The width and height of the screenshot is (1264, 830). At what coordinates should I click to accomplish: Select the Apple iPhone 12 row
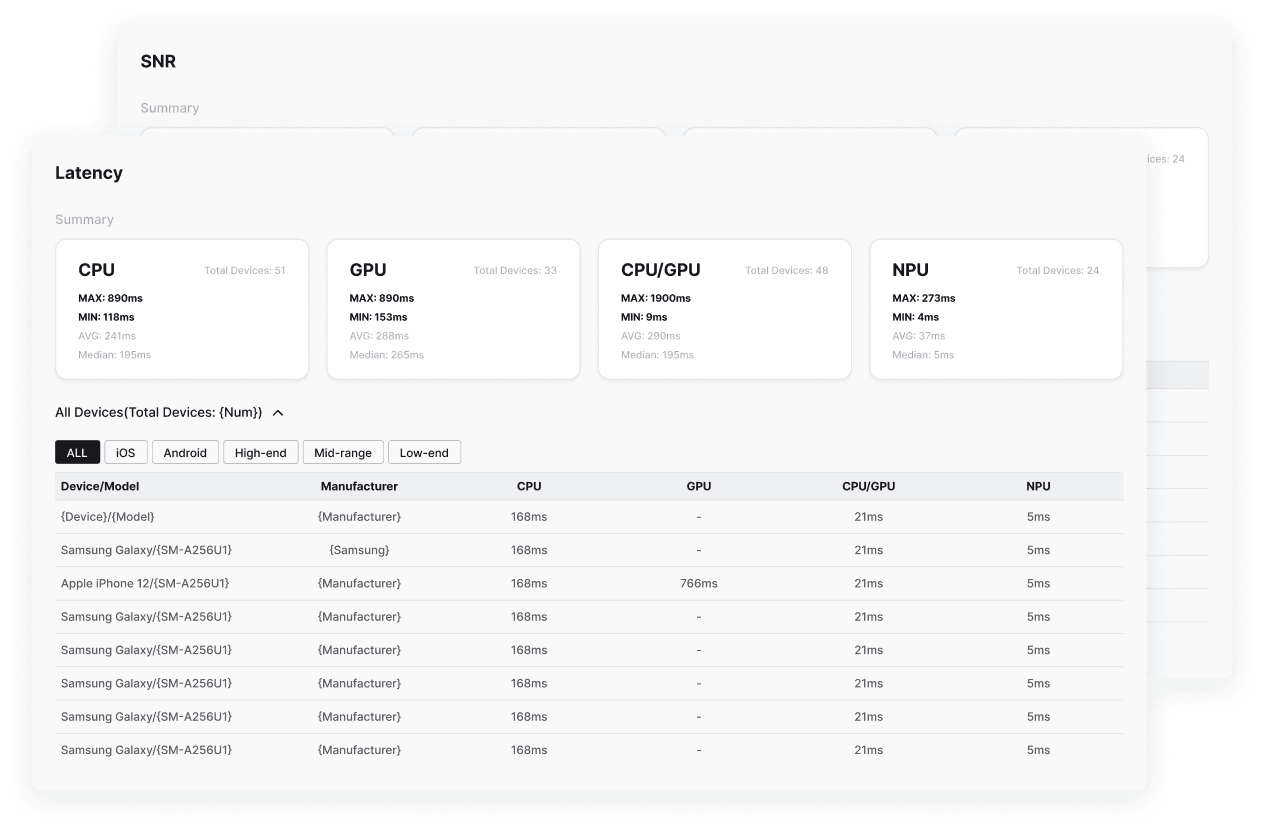point(589,584)
